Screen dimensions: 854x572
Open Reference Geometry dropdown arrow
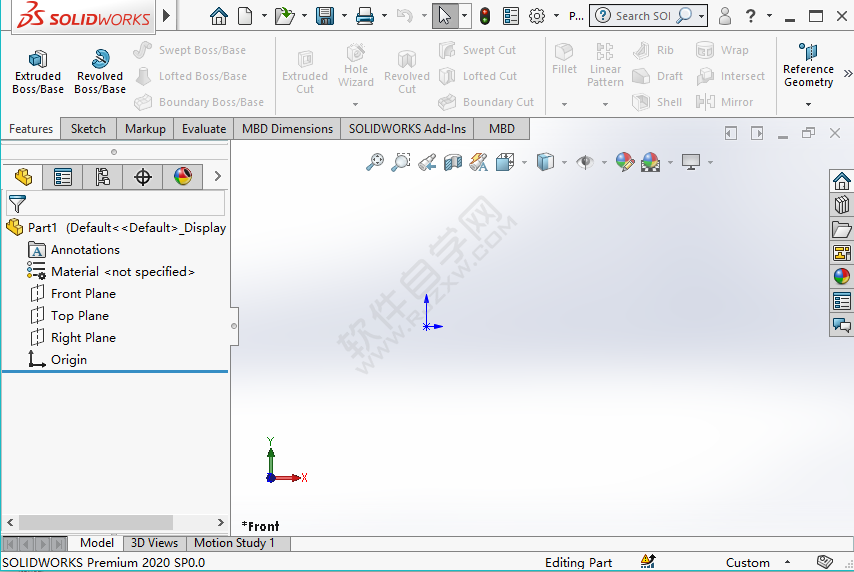point(808,104)
